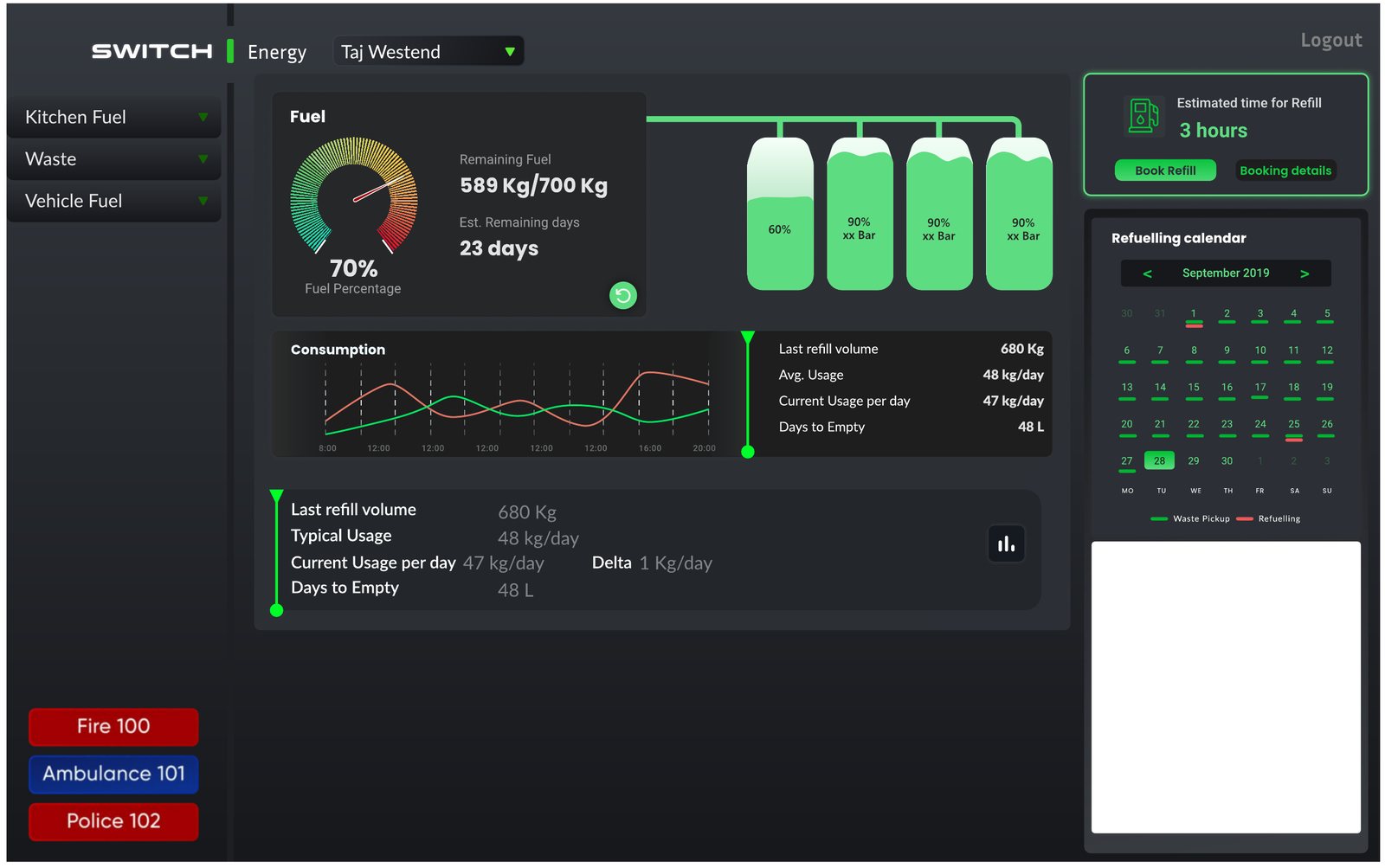Select September 1 refuelling date
The height and width of the screenshot is (868, 1385).
1194,316
